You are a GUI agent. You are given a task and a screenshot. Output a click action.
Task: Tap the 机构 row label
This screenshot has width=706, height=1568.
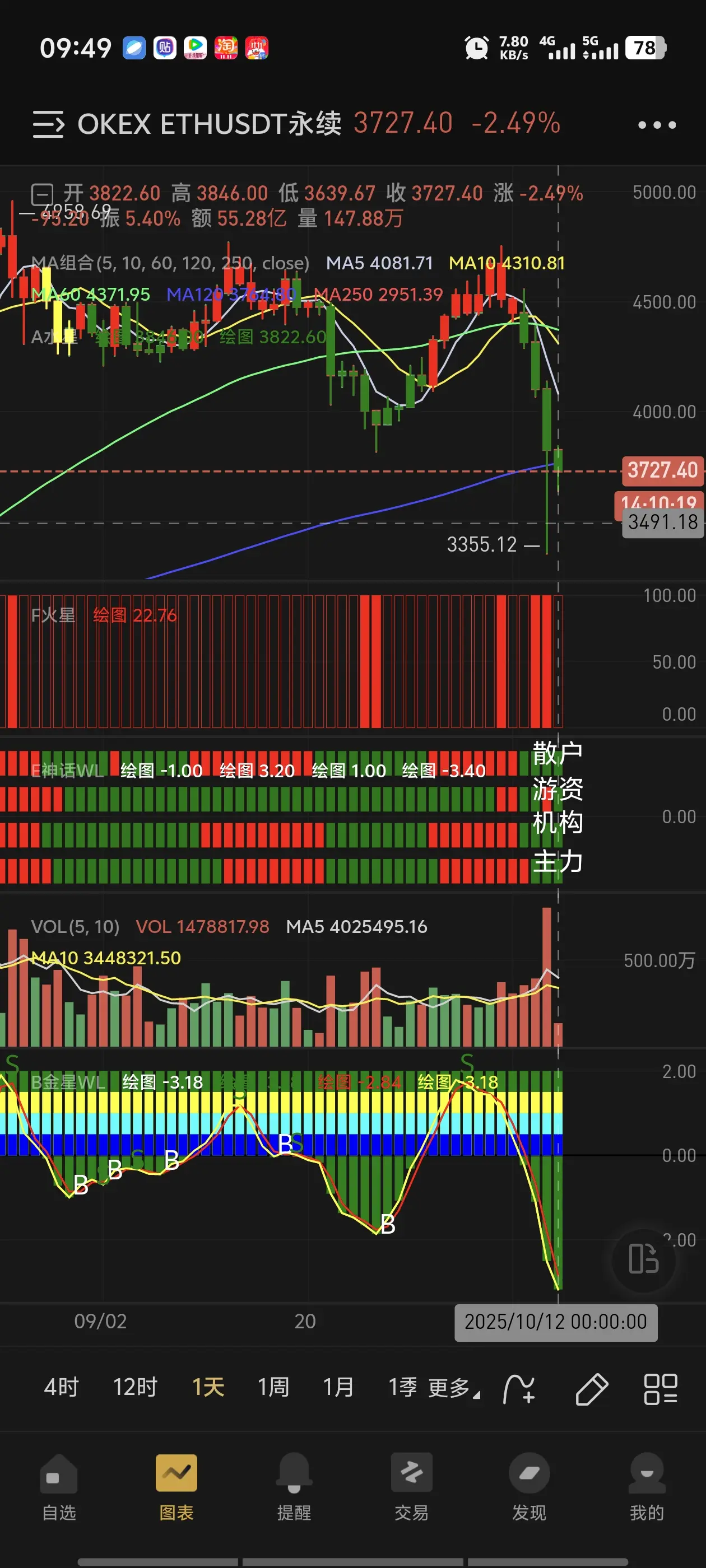pos(558,823)
